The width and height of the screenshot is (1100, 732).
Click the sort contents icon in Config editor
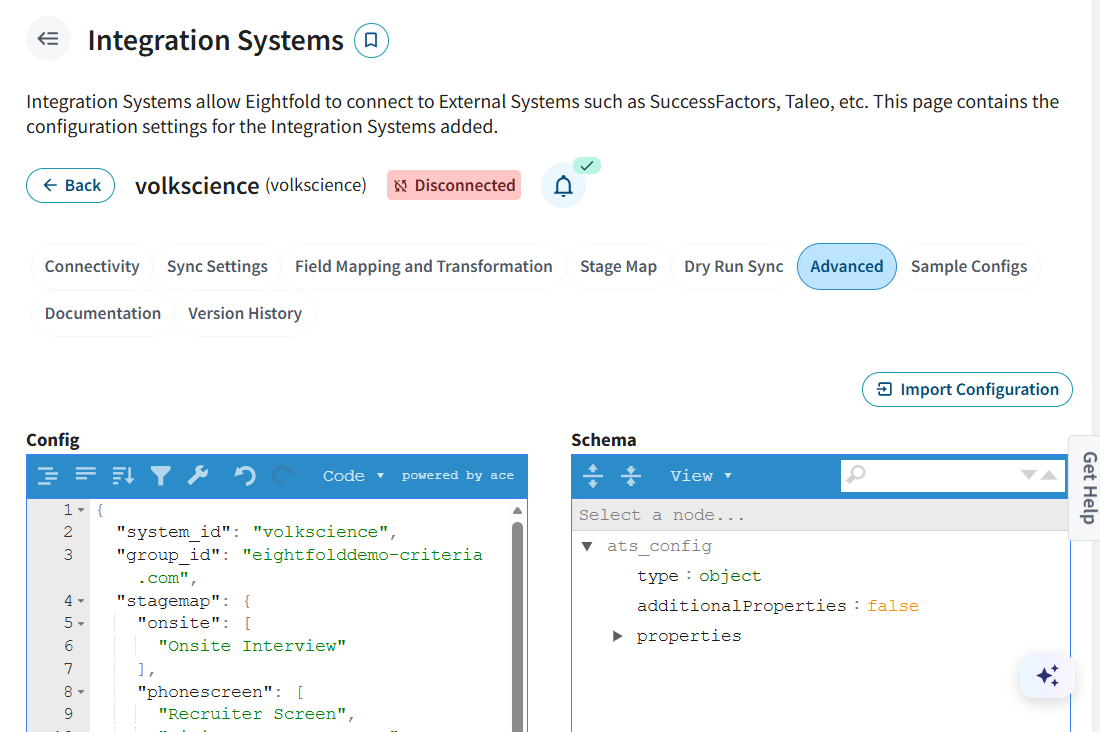pos(123,476)
